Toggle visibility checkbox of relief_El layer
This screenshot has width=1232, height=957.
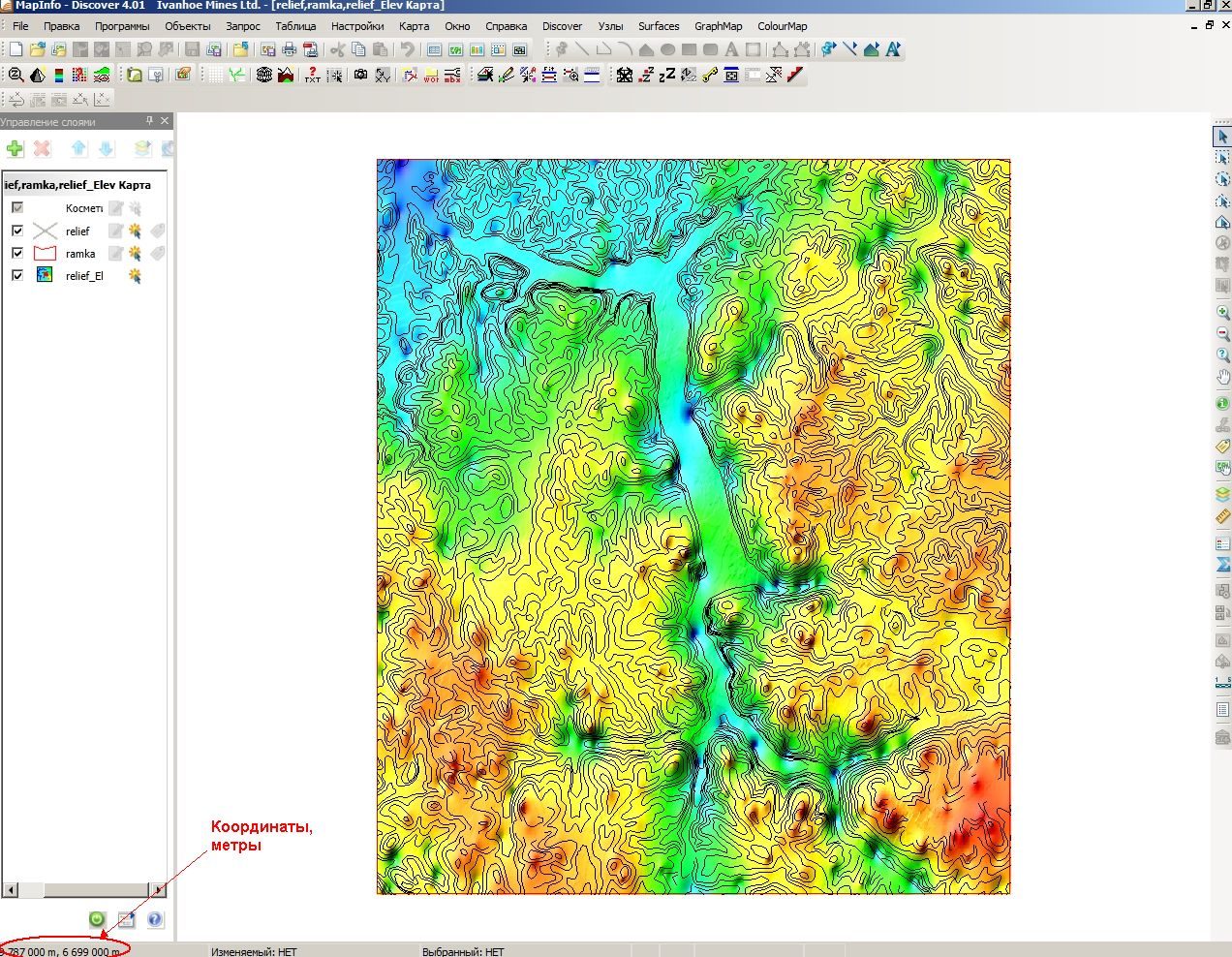pyautogui.click(x=17, y=275)
